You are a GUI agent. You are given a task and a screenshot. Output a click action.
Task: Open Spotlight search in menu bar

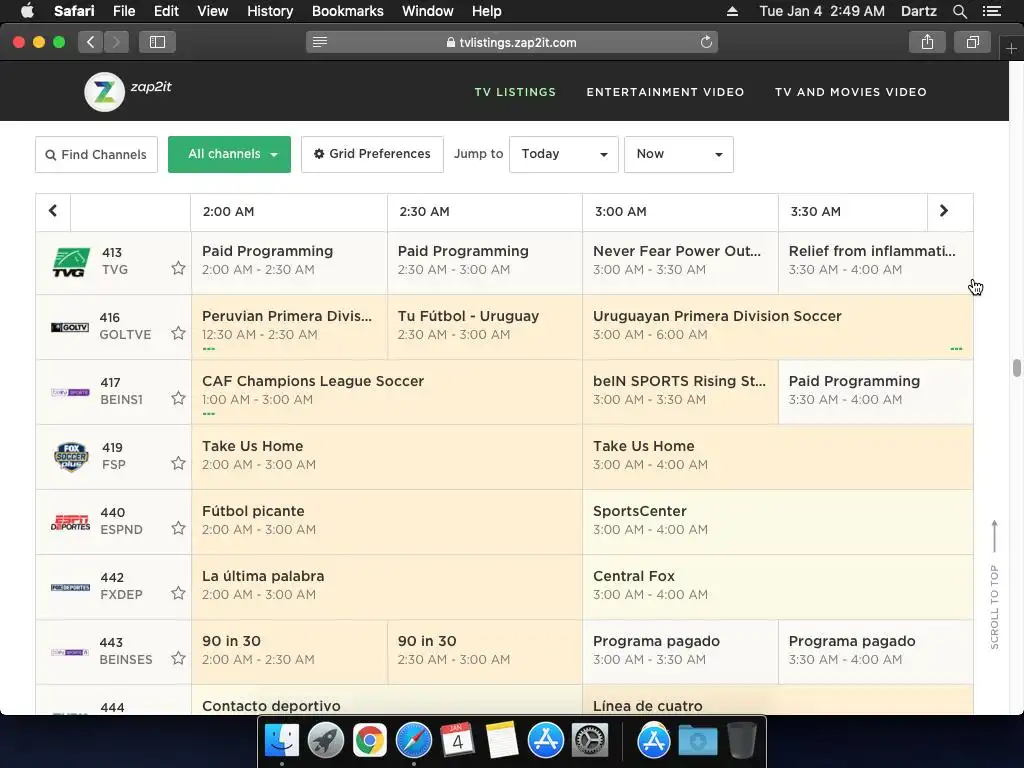[x=959, y=11]
